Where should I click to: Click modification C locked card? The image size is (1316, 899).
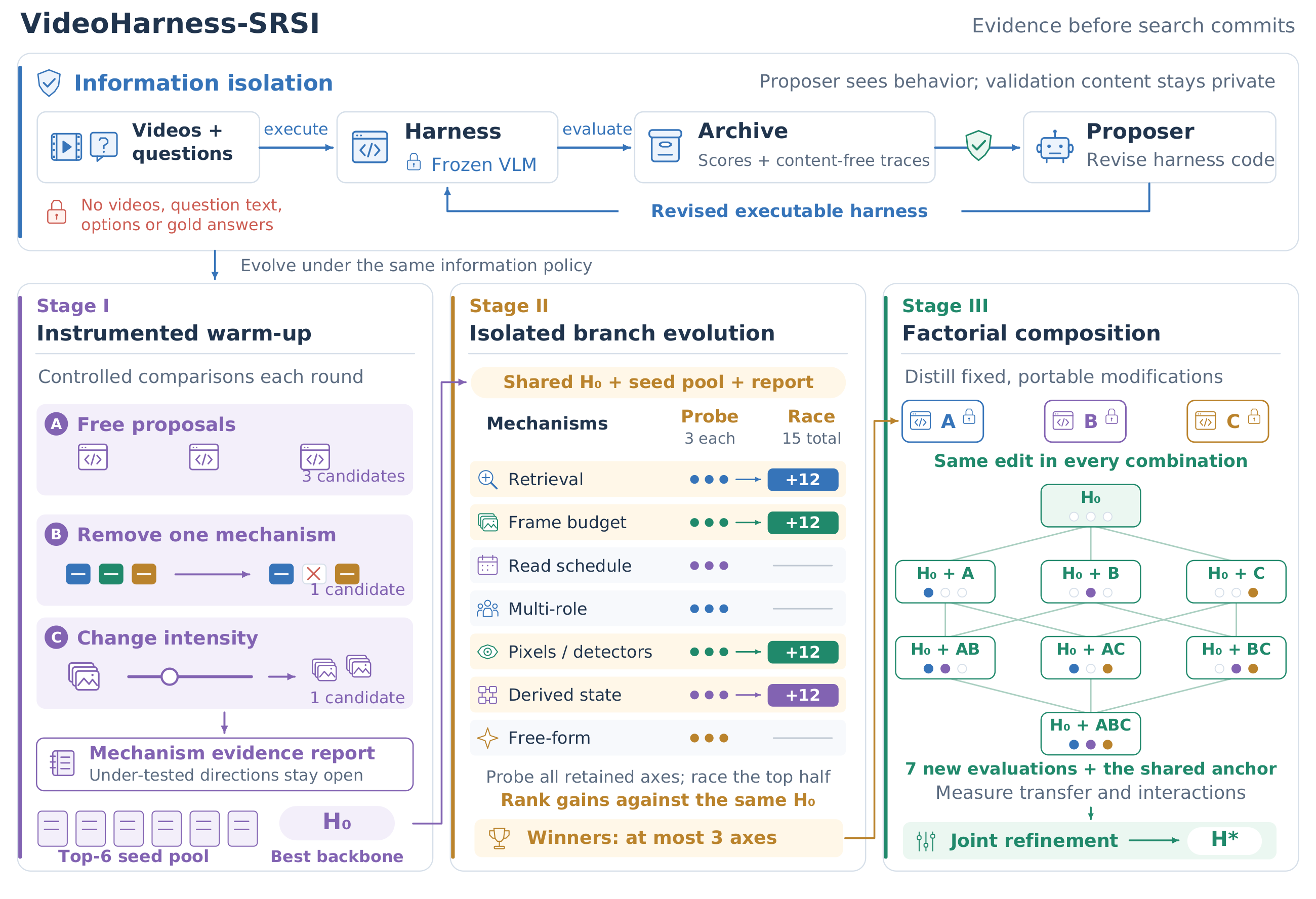[1227, 421]
